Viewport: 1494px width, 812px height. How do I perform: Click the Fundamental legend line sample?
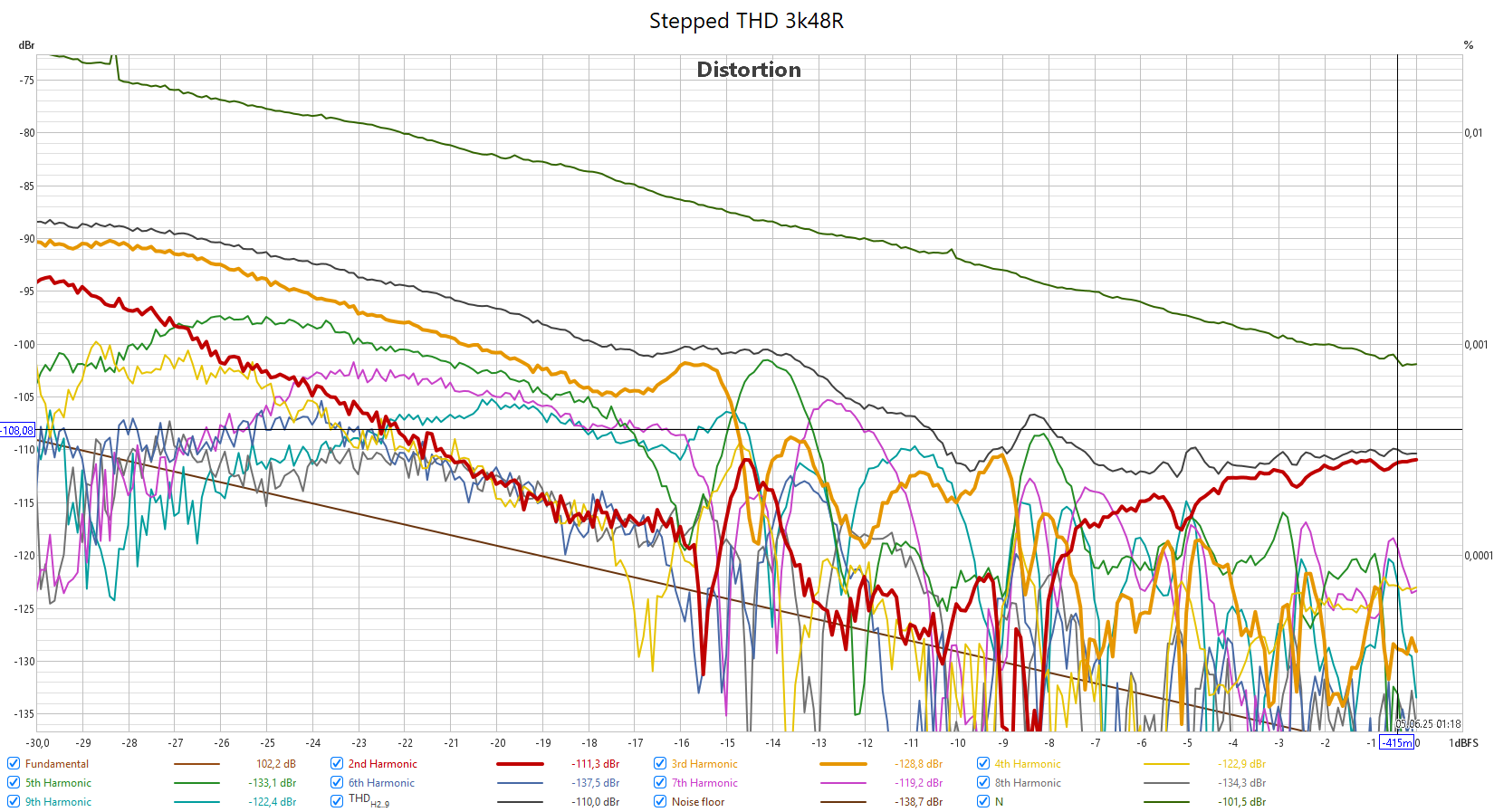(196, 764)
